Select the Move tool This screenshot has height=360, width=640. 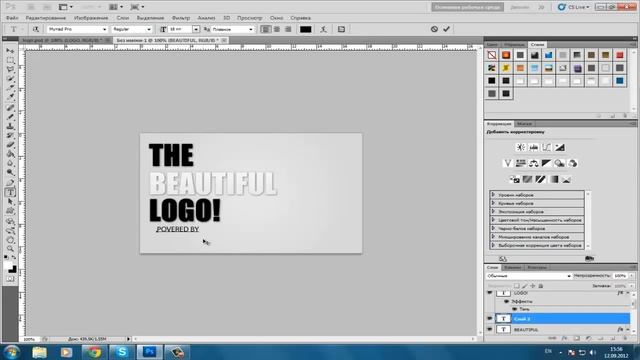[x=10, y=51]
